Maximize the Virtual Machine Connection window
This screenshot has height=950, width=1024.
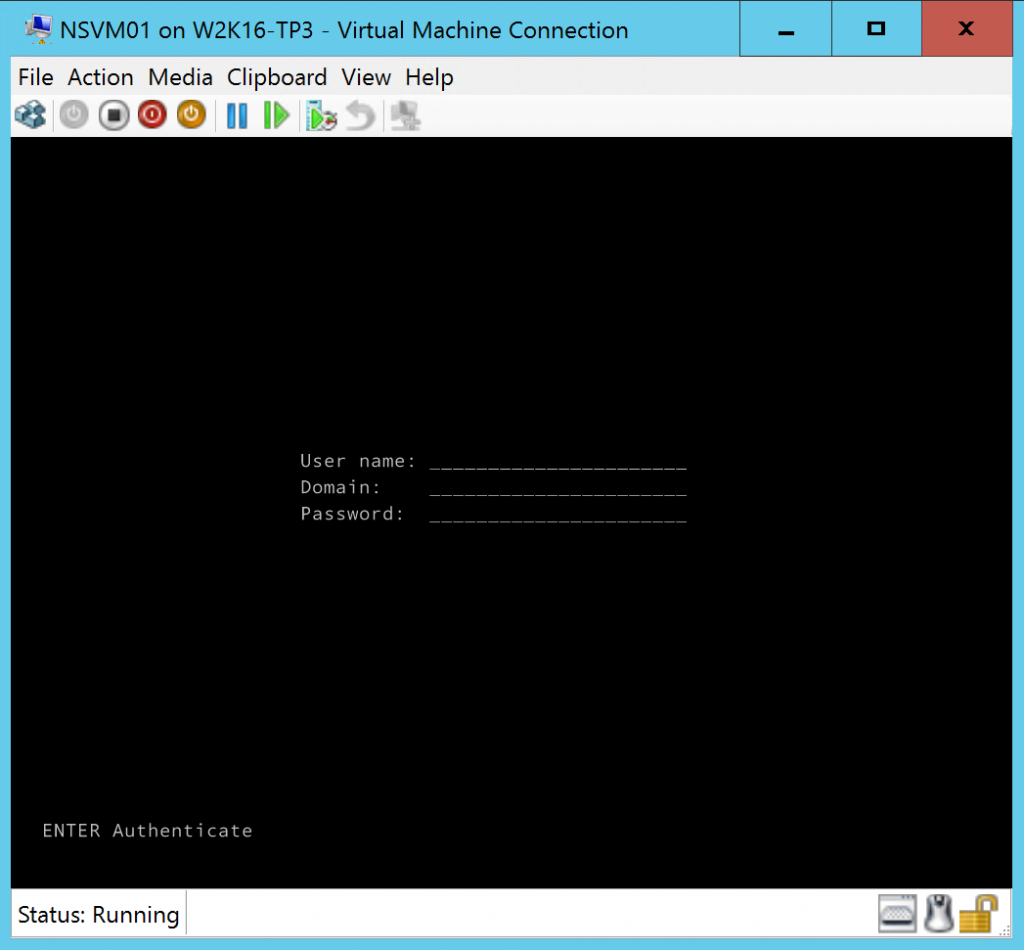[876, 29]
